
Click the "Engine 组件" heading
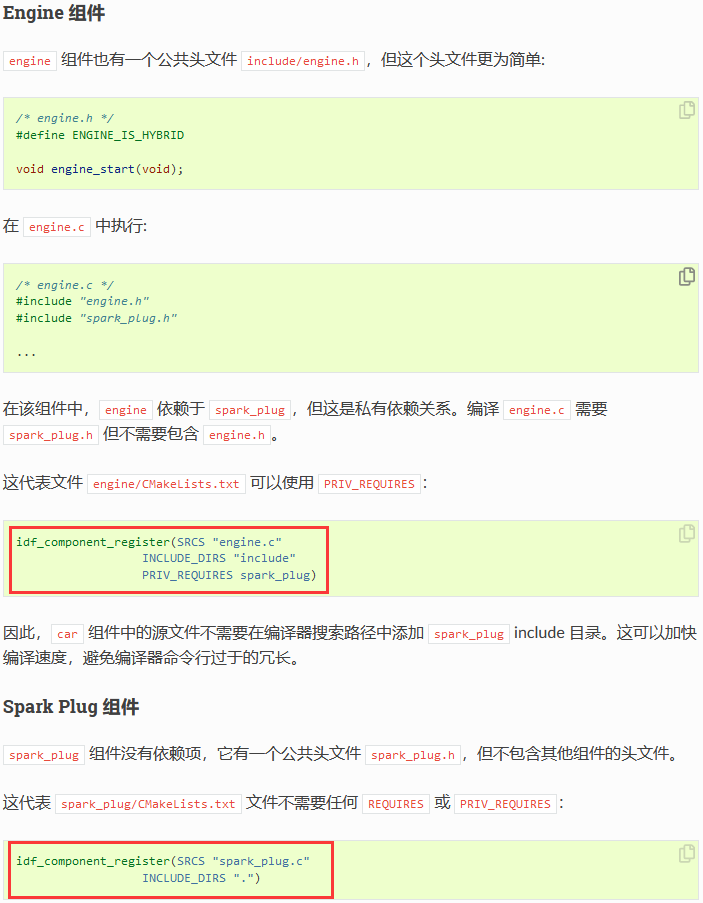point(54,13)
